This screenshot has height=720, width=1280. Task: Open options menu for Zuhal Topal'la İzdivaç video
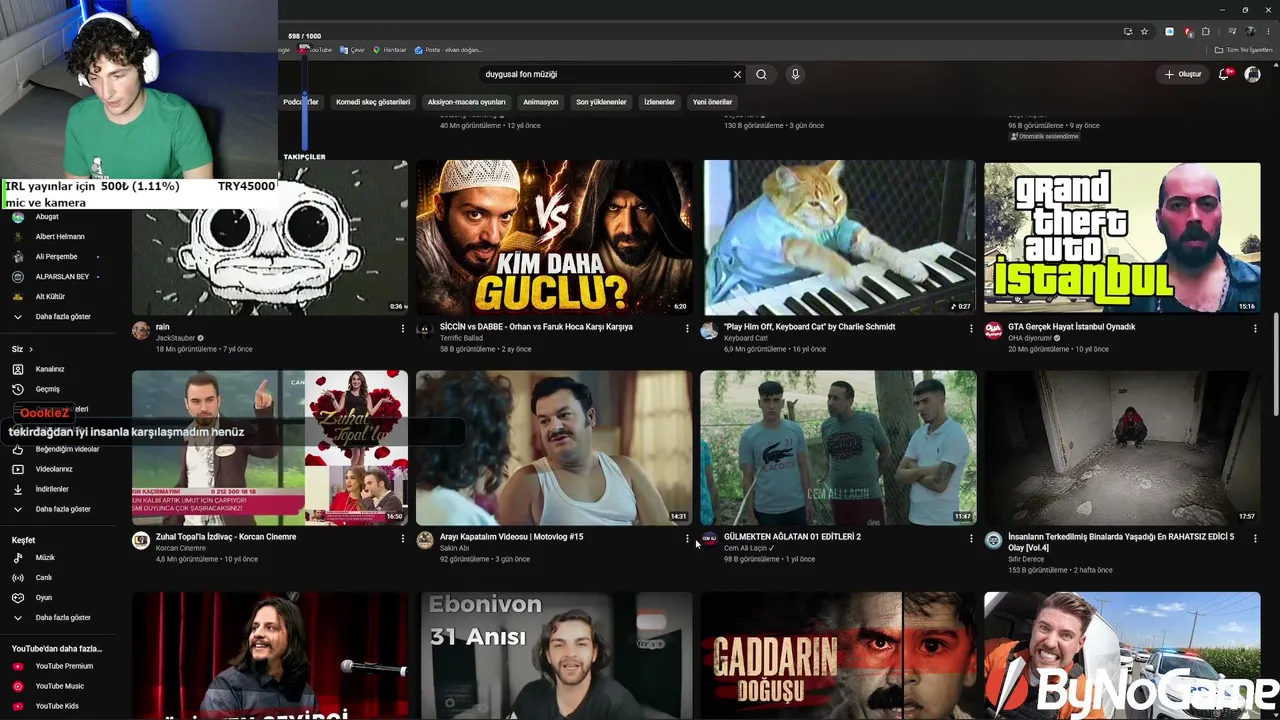pyautogui.click(x=403, y=538)
